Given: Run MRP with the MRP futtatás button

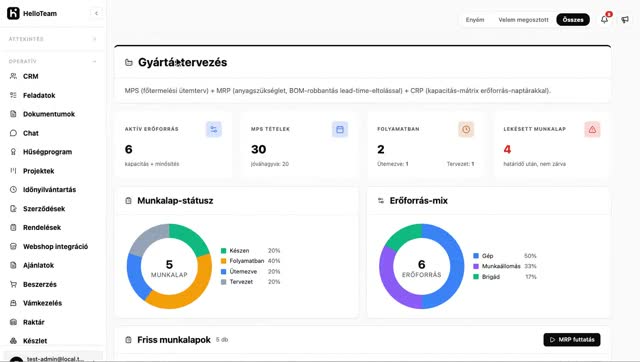Looking at the screenshot, I should click(x=572, y=340).
